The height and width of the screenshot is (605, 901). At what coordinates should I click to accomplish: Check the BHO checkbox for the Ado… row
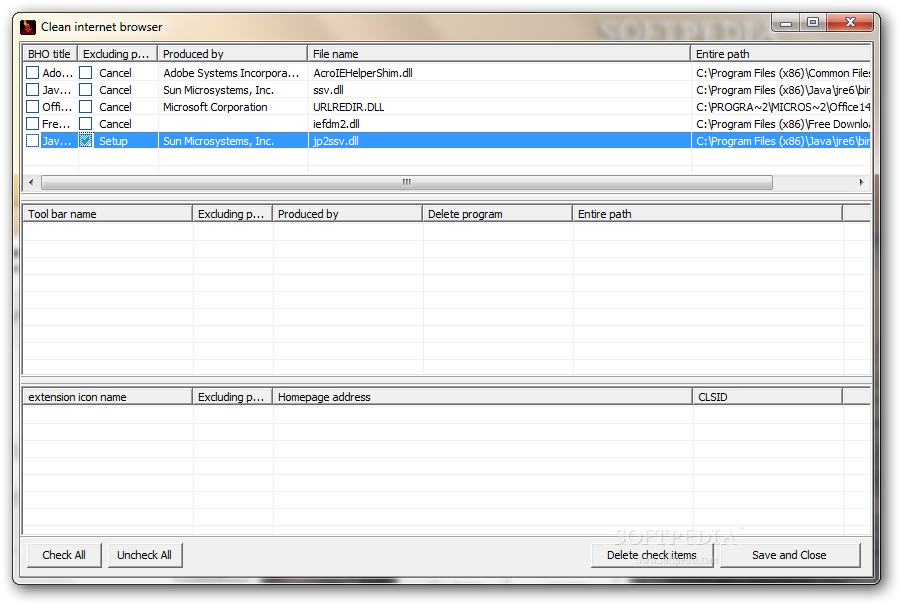(x=33, y=73)
